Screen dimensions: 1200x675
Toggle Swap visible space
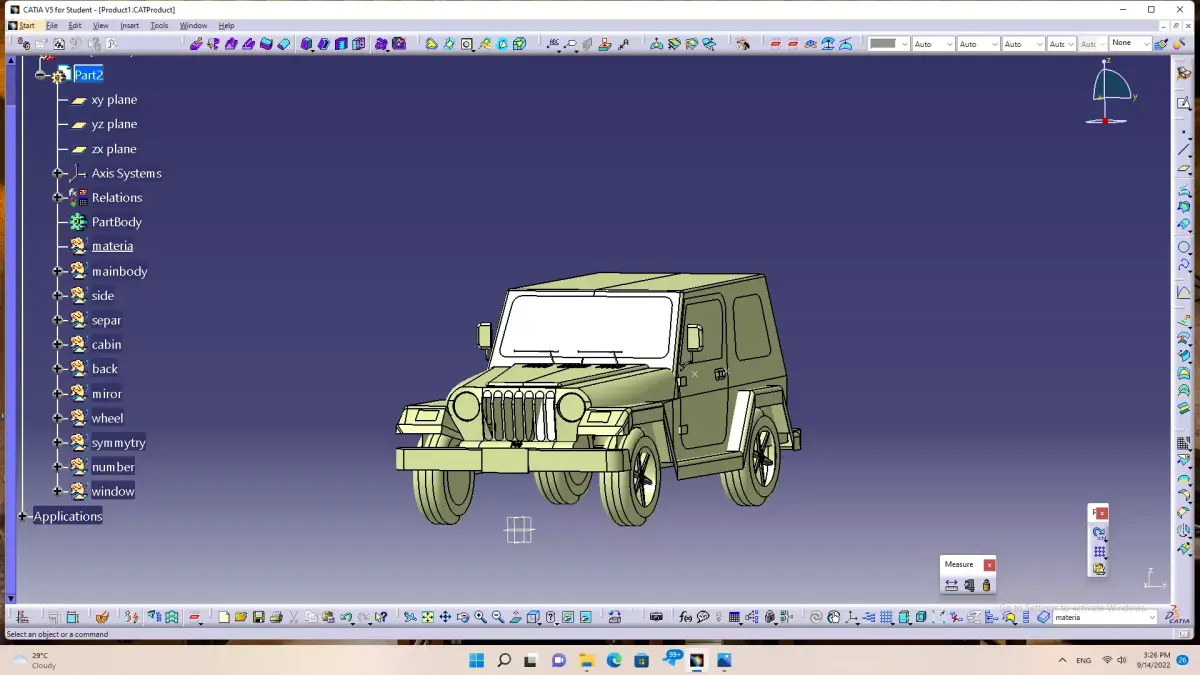coord(585,617)
